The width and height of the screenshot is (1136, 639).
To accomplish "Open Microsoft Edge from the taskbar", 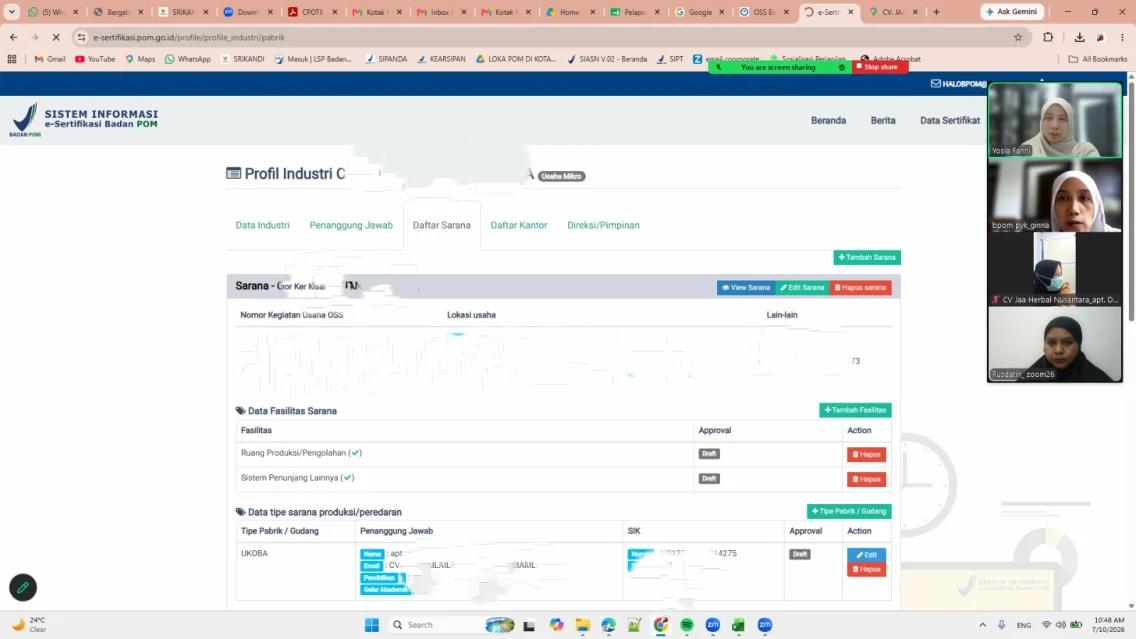I will pyautogui.click(x=609, y=625).
